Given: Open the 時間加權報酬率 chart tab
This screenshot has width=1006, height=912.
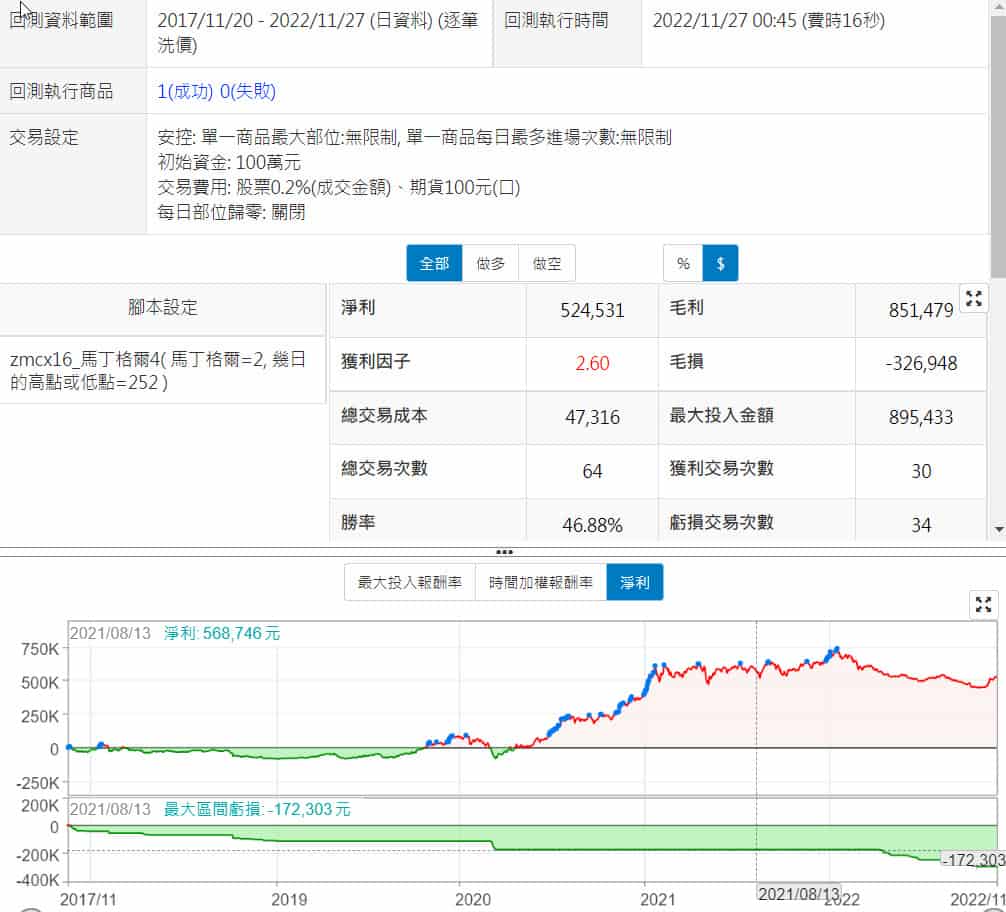Looking at the screenshot, I should coord(540,582).
